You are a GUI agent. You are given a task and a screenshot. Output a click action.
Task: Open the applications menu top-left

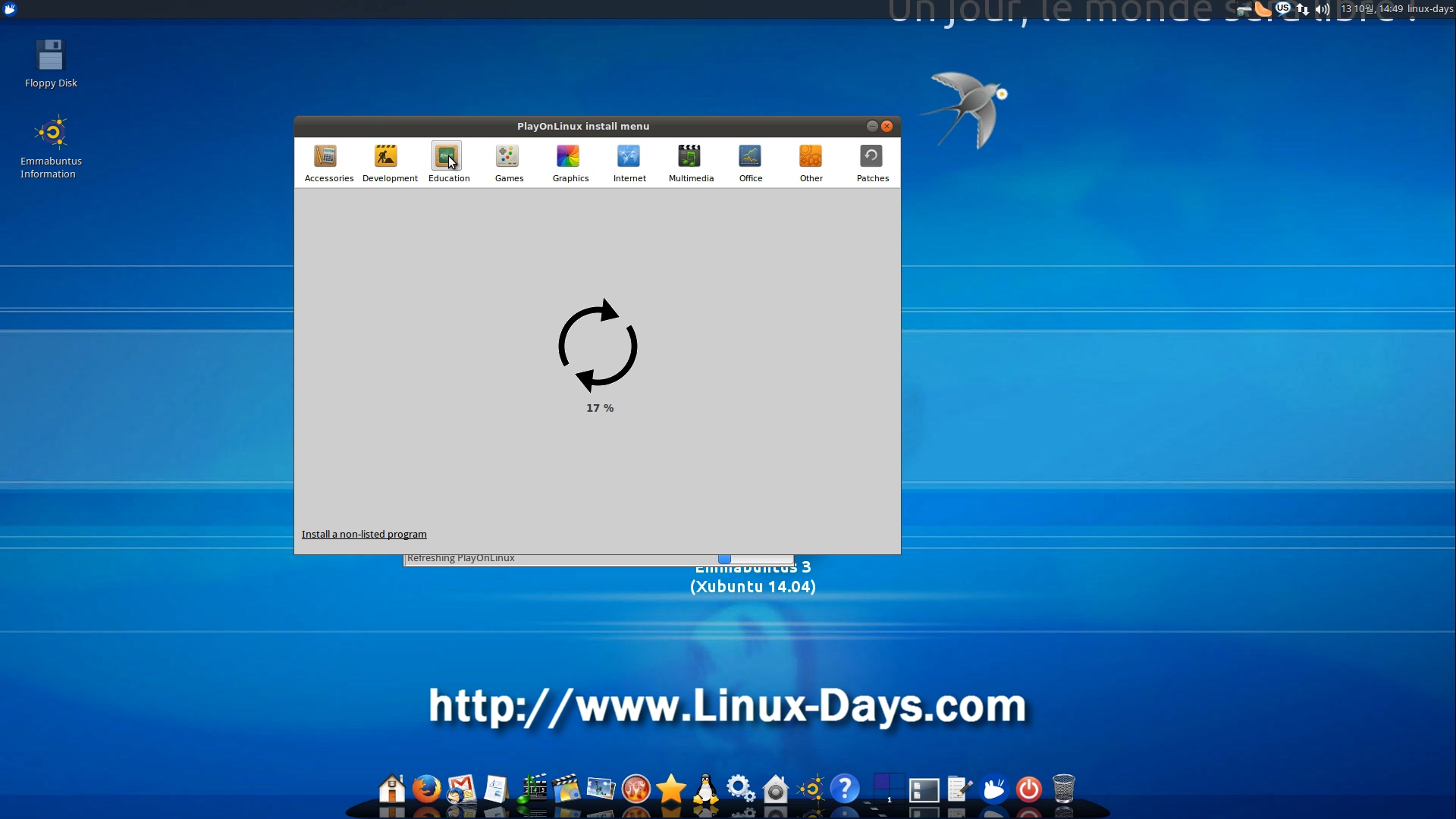click(10, 9)
